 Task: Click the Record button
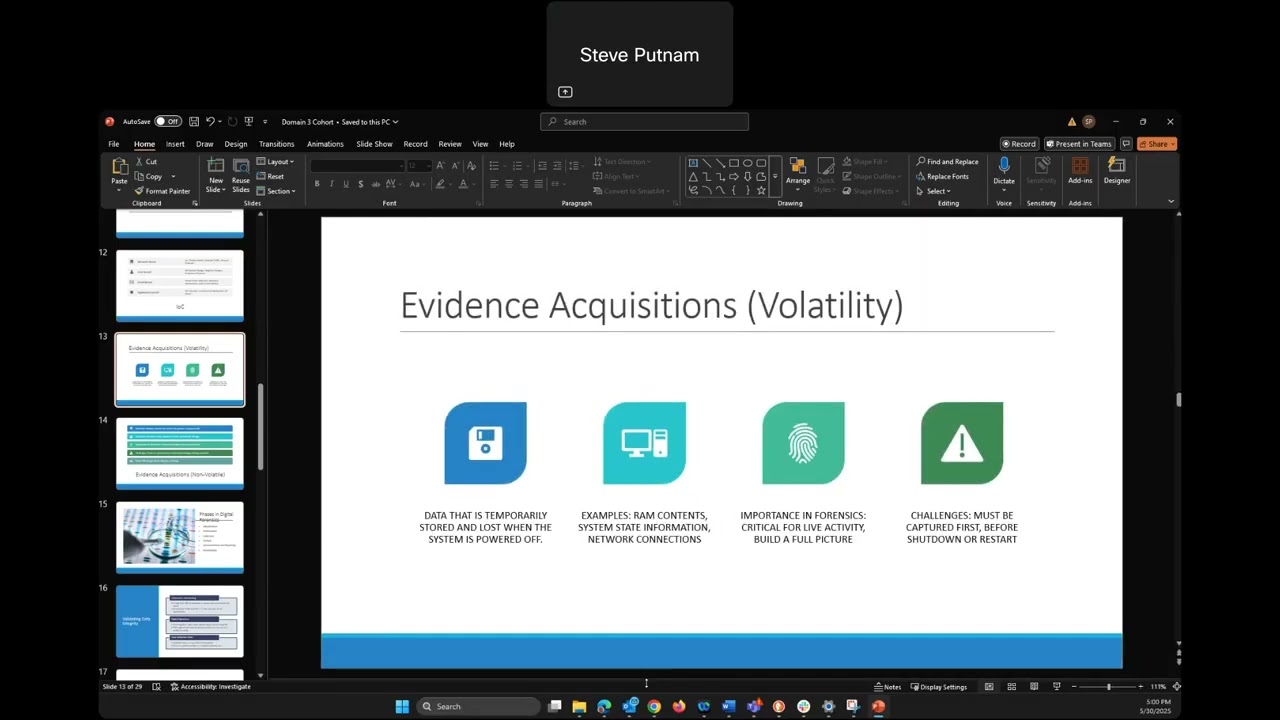point(1019,144)
